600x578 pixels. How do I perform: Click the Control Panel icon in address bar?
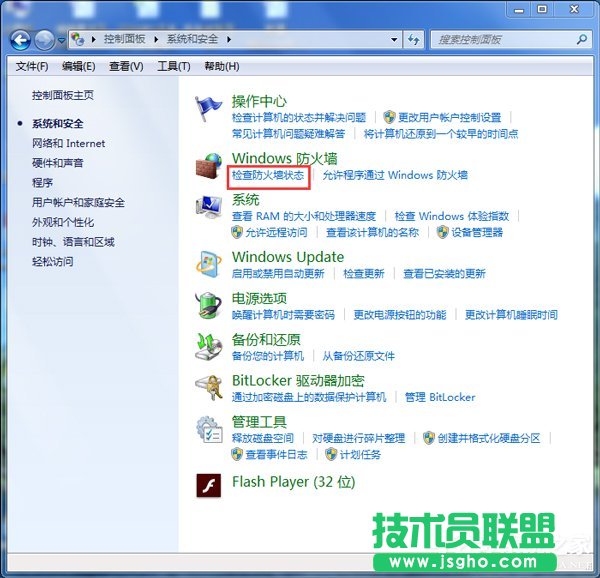point(78,39)
